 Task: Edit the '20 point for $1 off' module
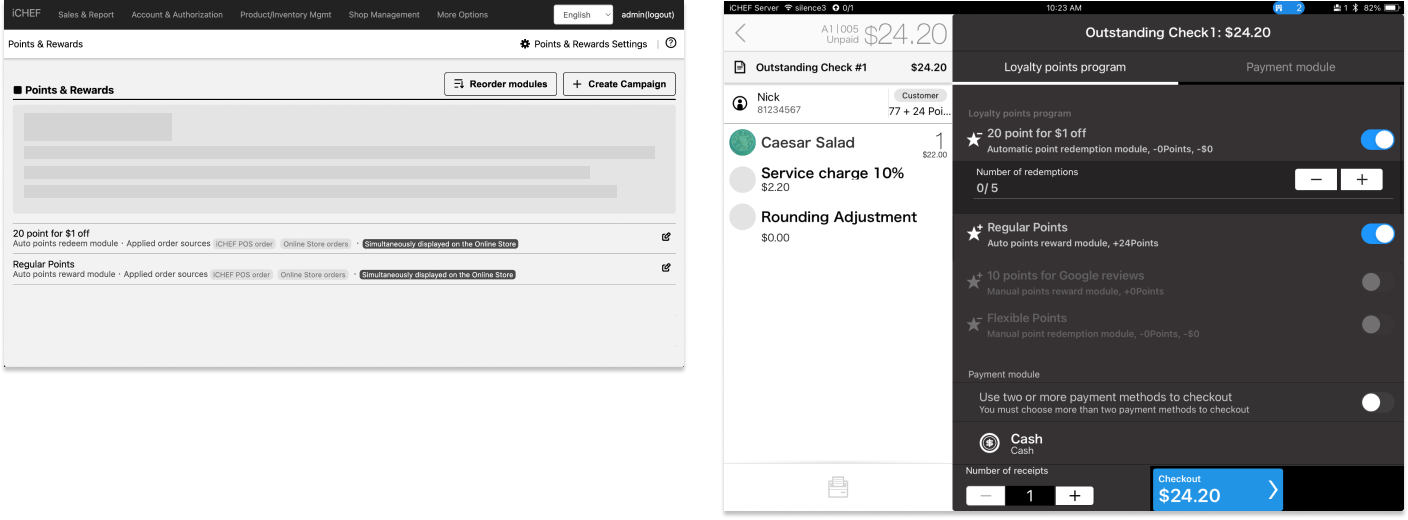click(666, 237)
